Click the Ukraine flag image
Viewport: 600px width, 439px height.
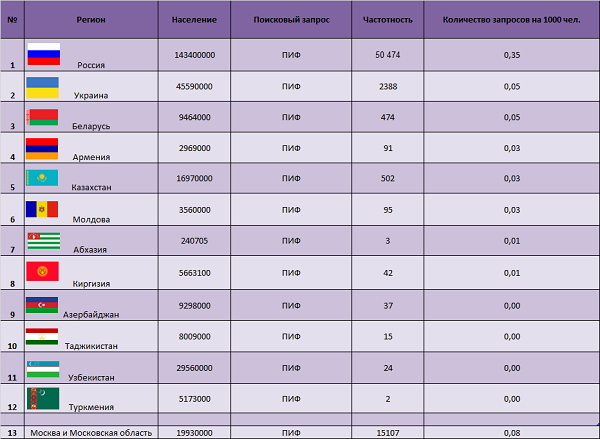click(x=42, y=88)
